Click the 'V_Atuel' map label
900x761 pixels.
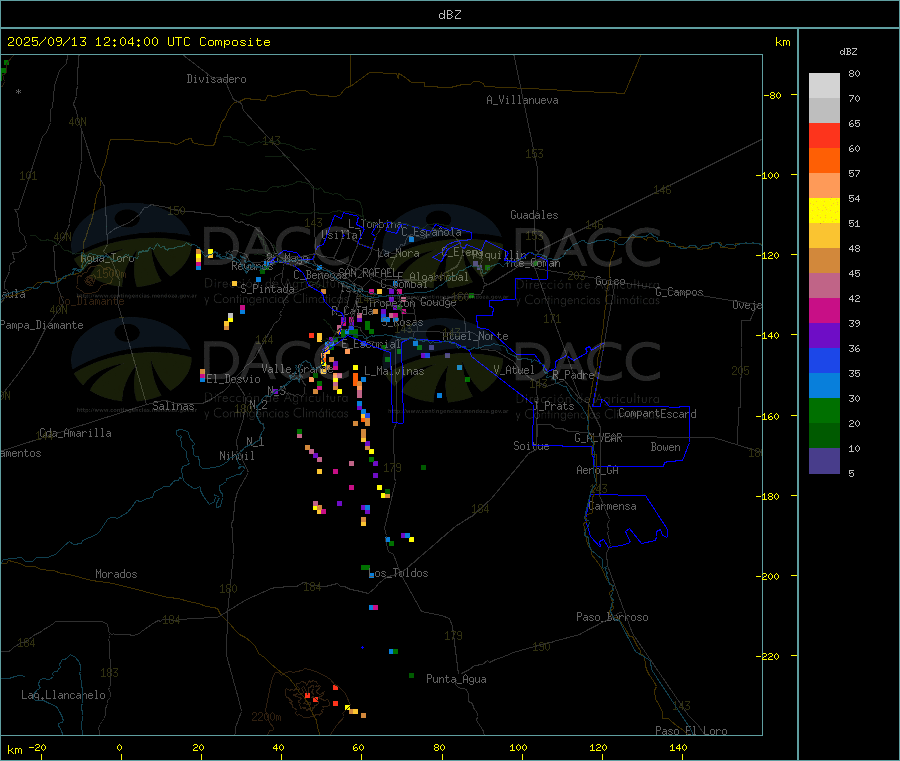point(514,370)
